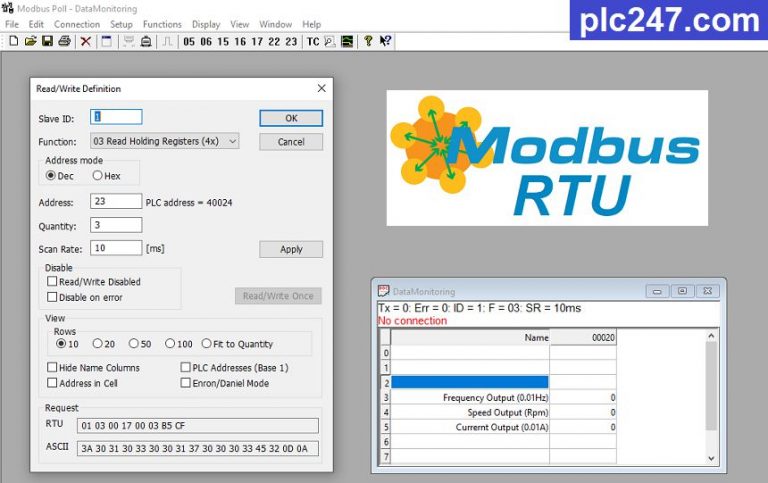Open the Window menu
The image size is (768, 483).
click(275, 24)
